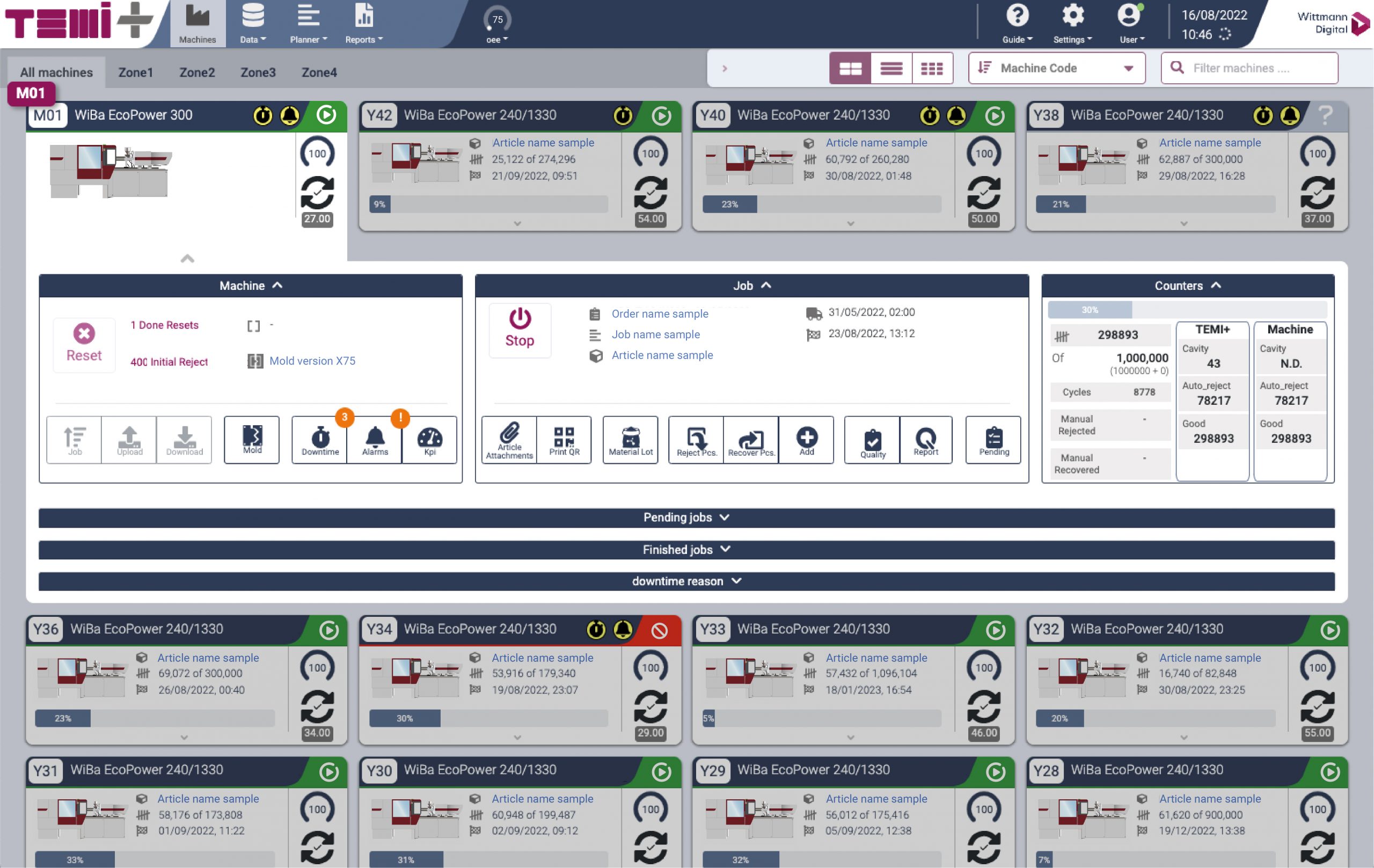Click the 9% progress bar on Y42

coord(488,205)
